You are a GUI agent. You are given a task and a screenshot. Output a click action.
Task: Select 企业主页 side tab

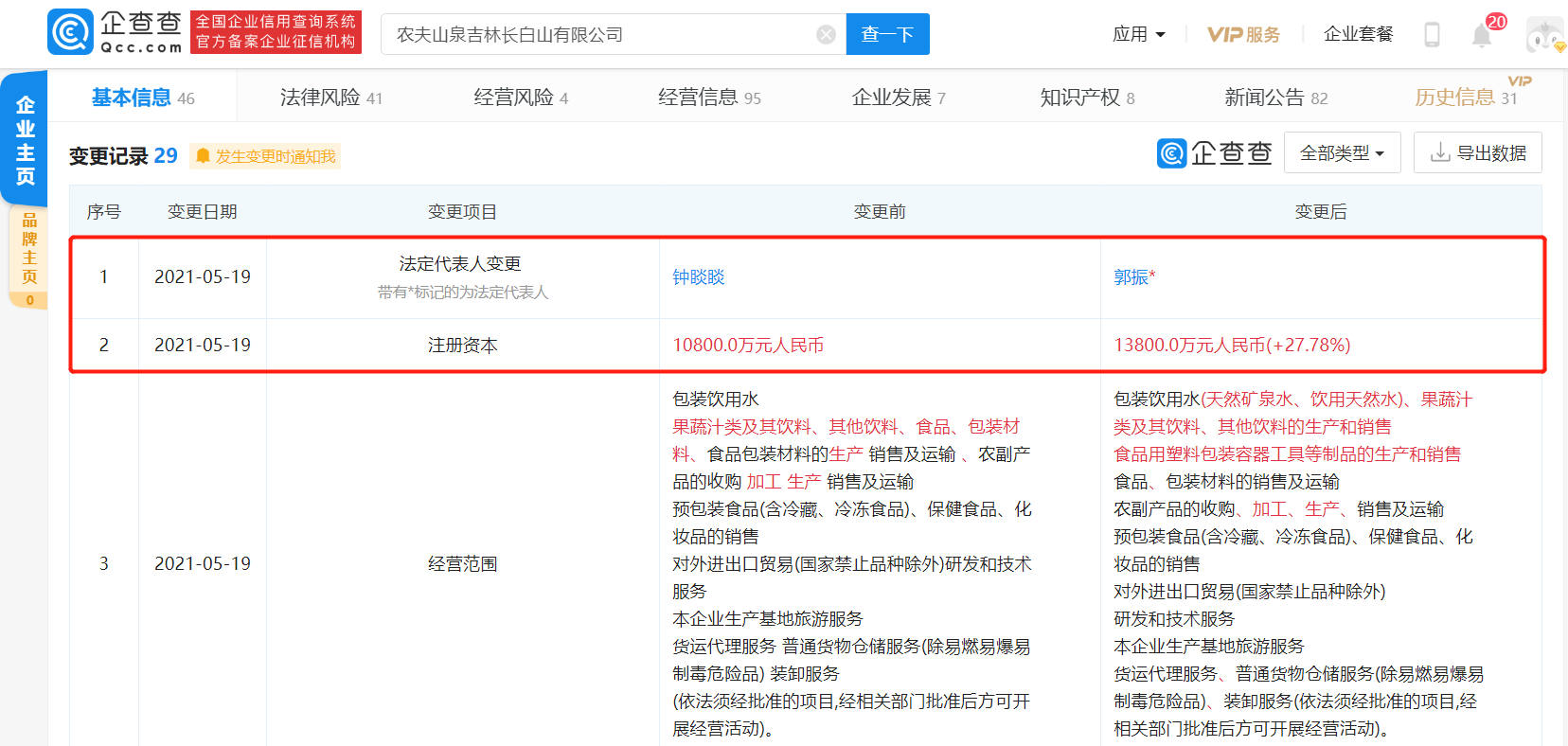coord(25,138)
